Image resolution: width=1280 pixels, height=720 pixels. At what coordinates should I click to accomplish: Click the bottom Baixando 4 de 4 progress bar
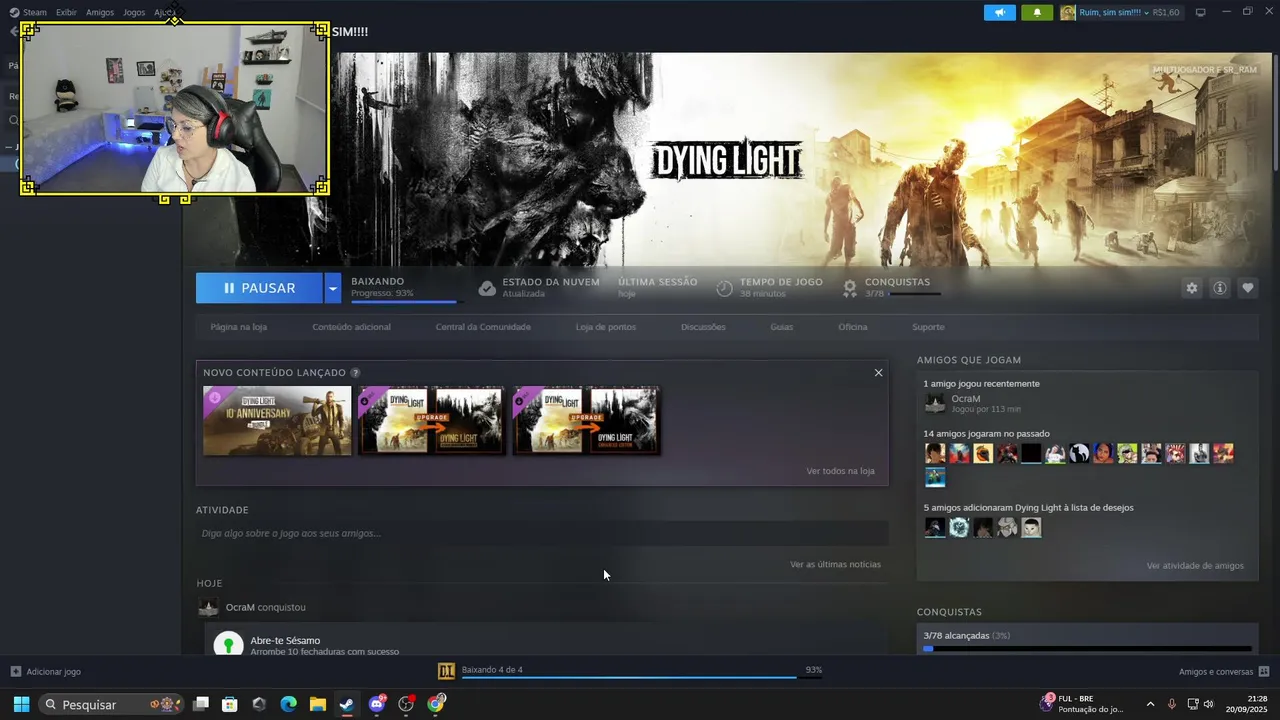tap(641, 678)
